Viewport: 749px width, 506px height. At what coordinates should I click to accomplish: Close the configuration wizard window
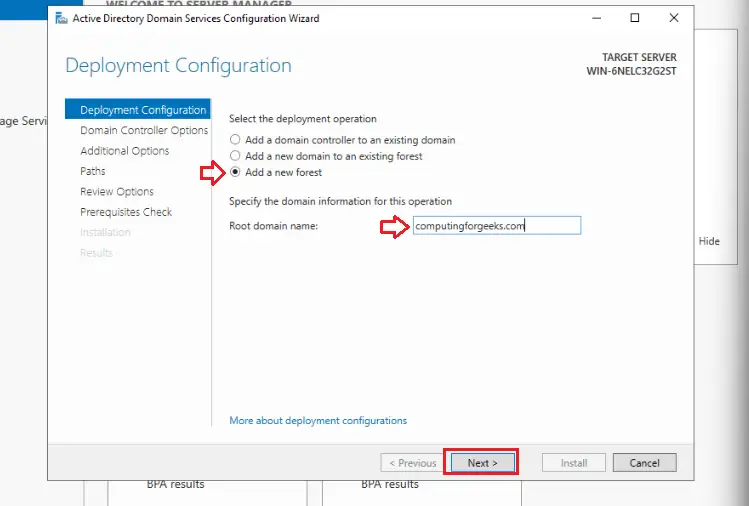(674, 18)
